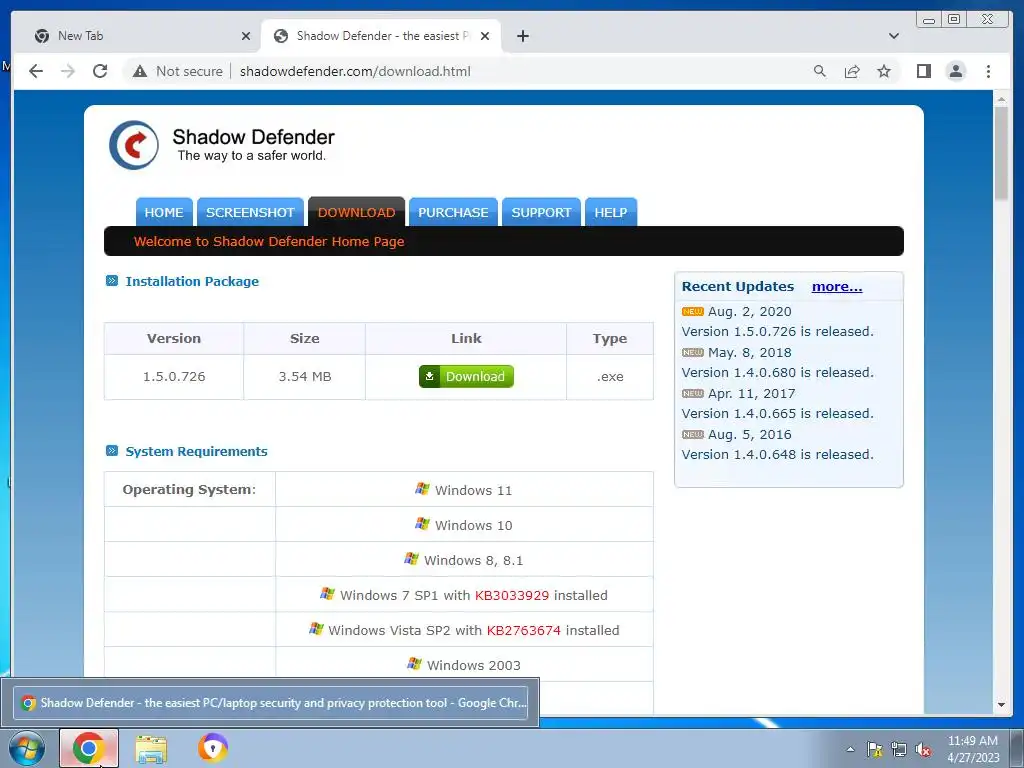Viewport: 1024px width, 768px height.
Task: Click the Chrome window preview thumbnail
Action: [x=270, y=703]
